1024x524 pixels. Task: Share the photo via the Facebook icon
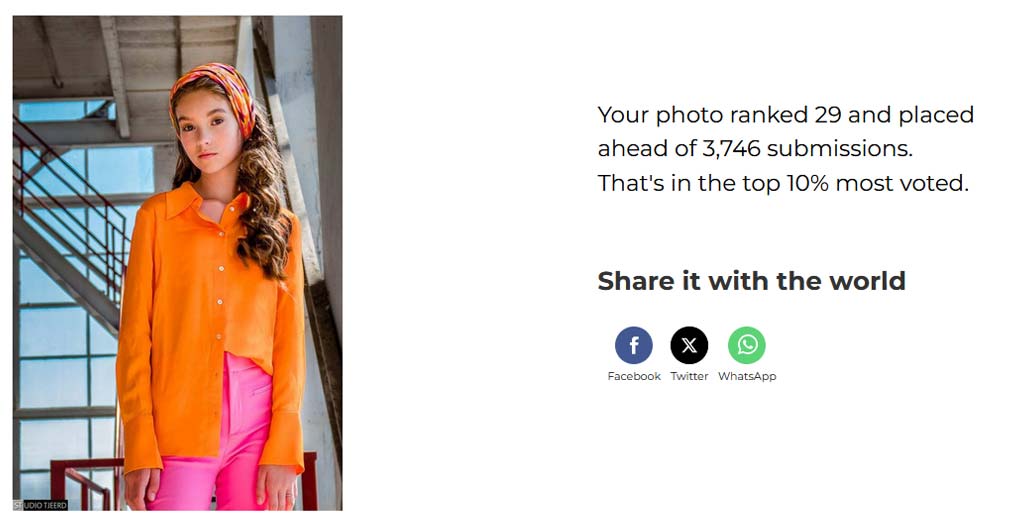click(x=633, y=345)
